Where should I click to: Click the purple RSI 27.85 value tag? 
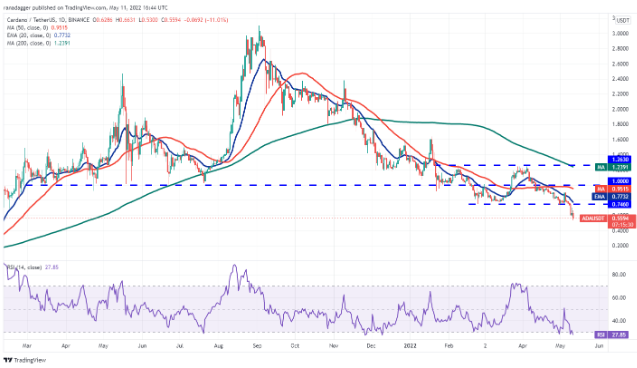[x=611, y=335]
